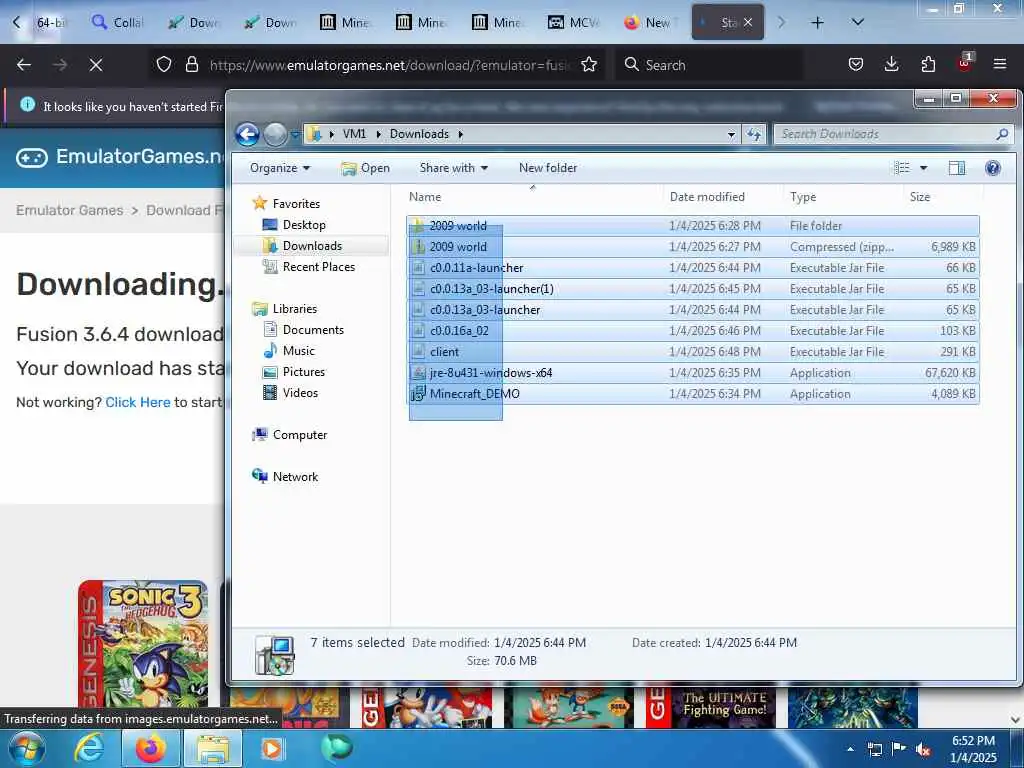Switch to the New Tab Firefox tab
Screen dimensions: 1024x768
pyautogui.click(x=648, y=23)
